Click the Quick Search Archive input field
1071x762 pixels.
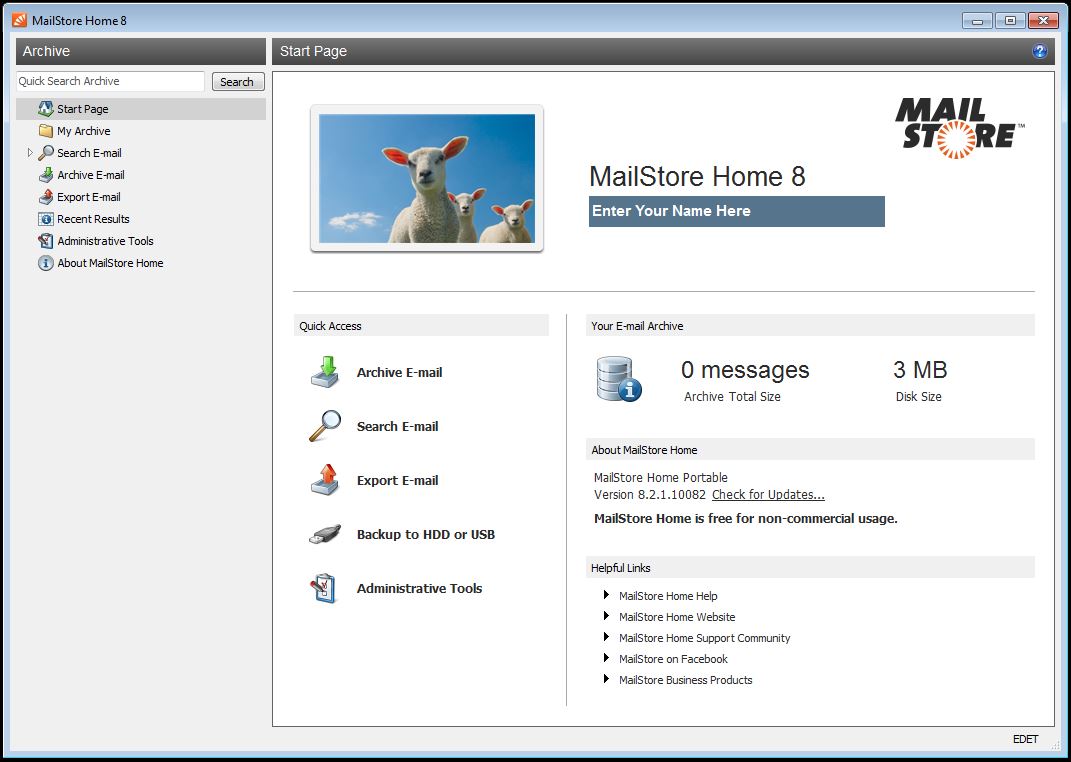pyautogui.click(x=110, y=81)
